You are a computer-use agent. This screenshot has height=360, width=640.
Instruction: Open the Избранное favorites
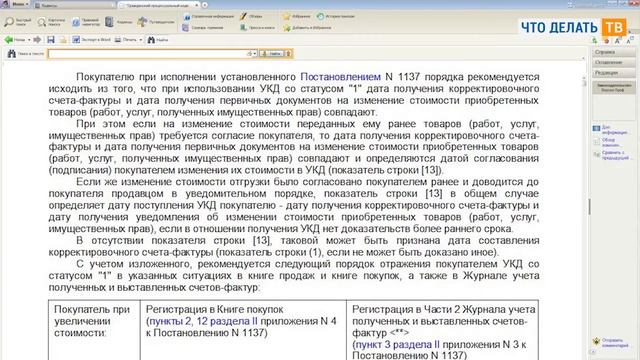296,16
